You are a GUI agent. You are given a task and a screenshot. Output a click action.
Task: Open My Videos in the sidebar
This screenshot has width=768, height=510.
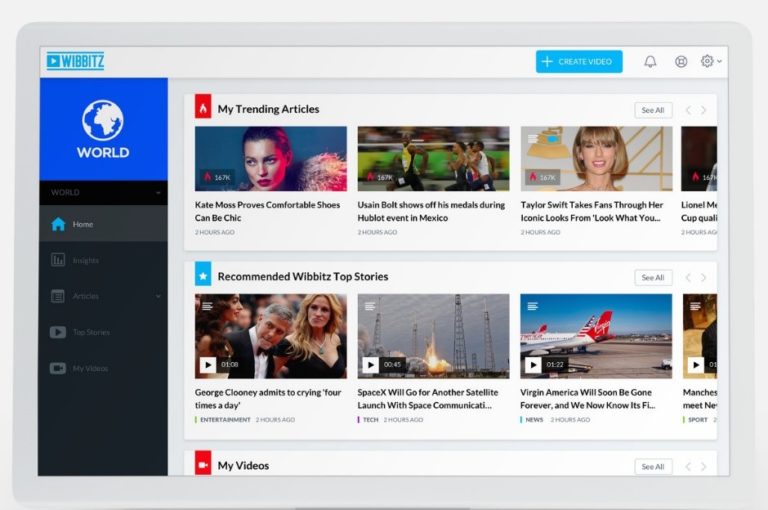[103, 368]
